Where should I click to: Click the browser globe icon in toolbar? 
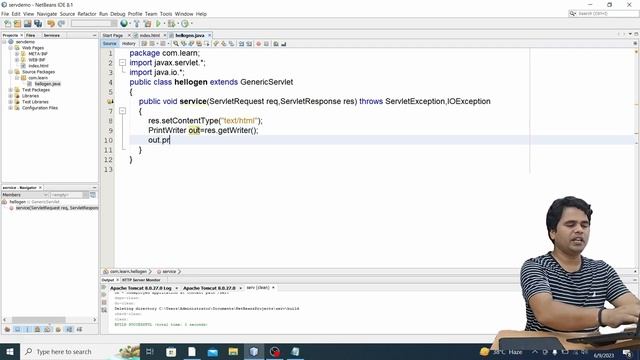pos(124,24)
